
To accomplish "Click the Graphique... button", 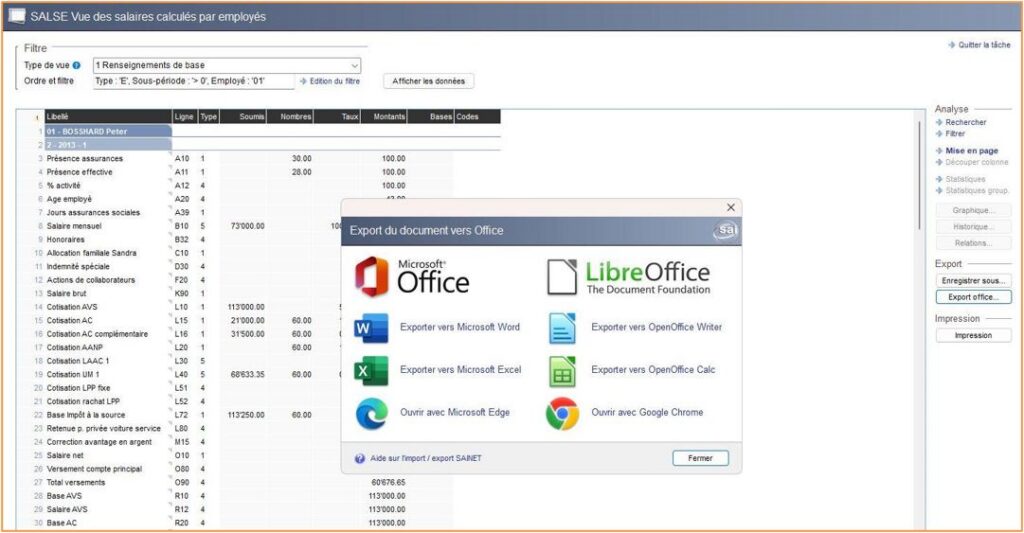I will coord(973,210).
